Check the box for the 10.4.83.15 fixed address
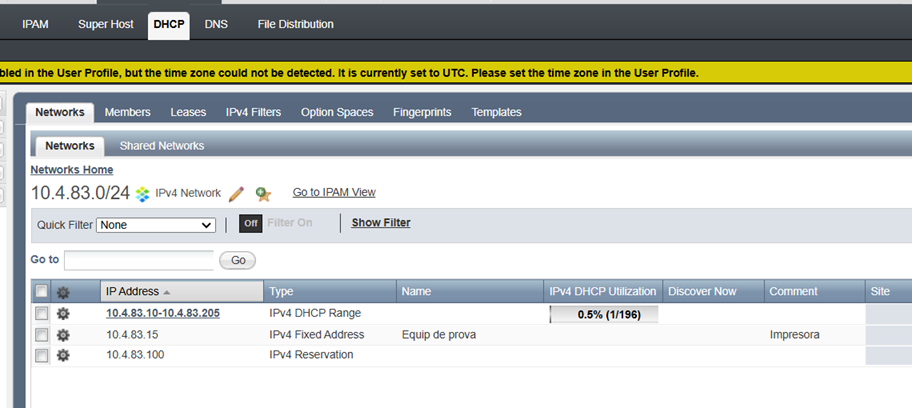Screen dimensions: 912x408 pyautogui.click(x=41, y=334)
